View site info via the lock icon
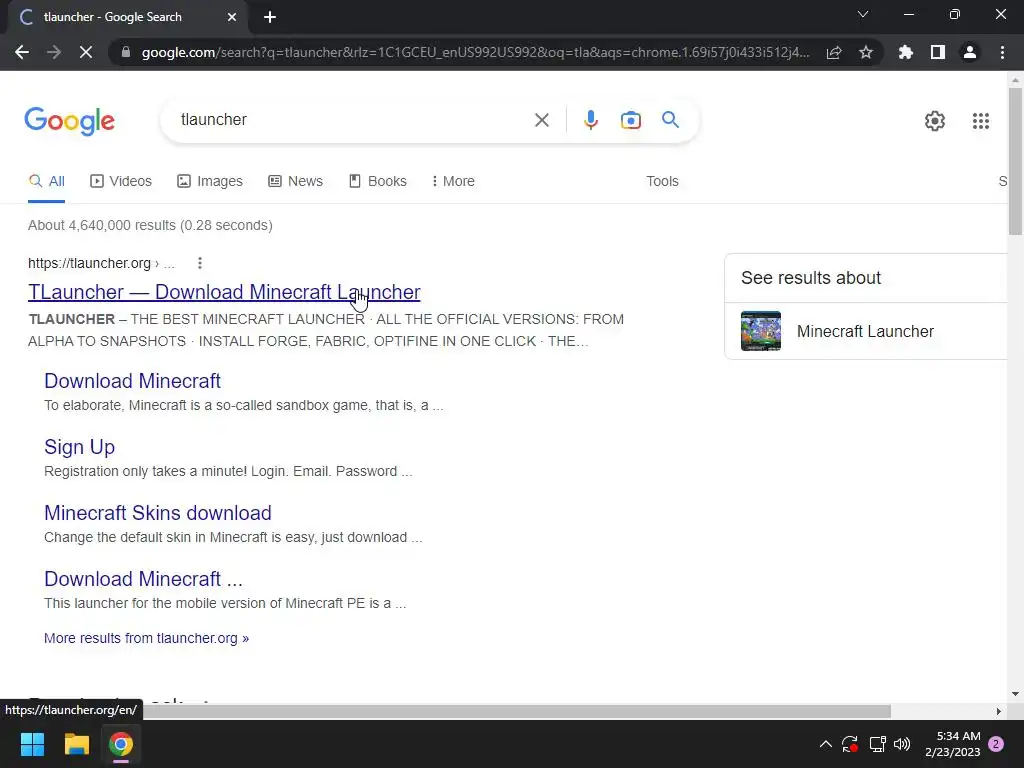1024x768 pixels. click(x=126, y=52)
